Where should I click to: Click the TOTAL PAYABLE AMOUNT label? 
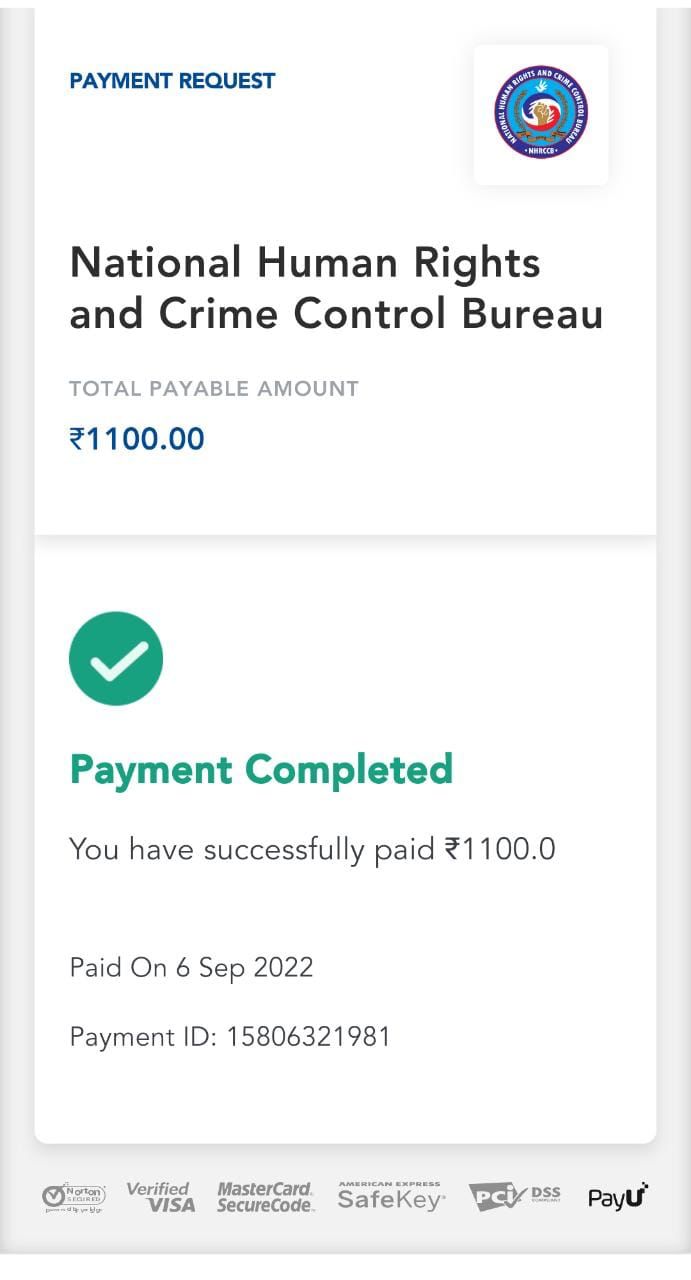[214, 389]
